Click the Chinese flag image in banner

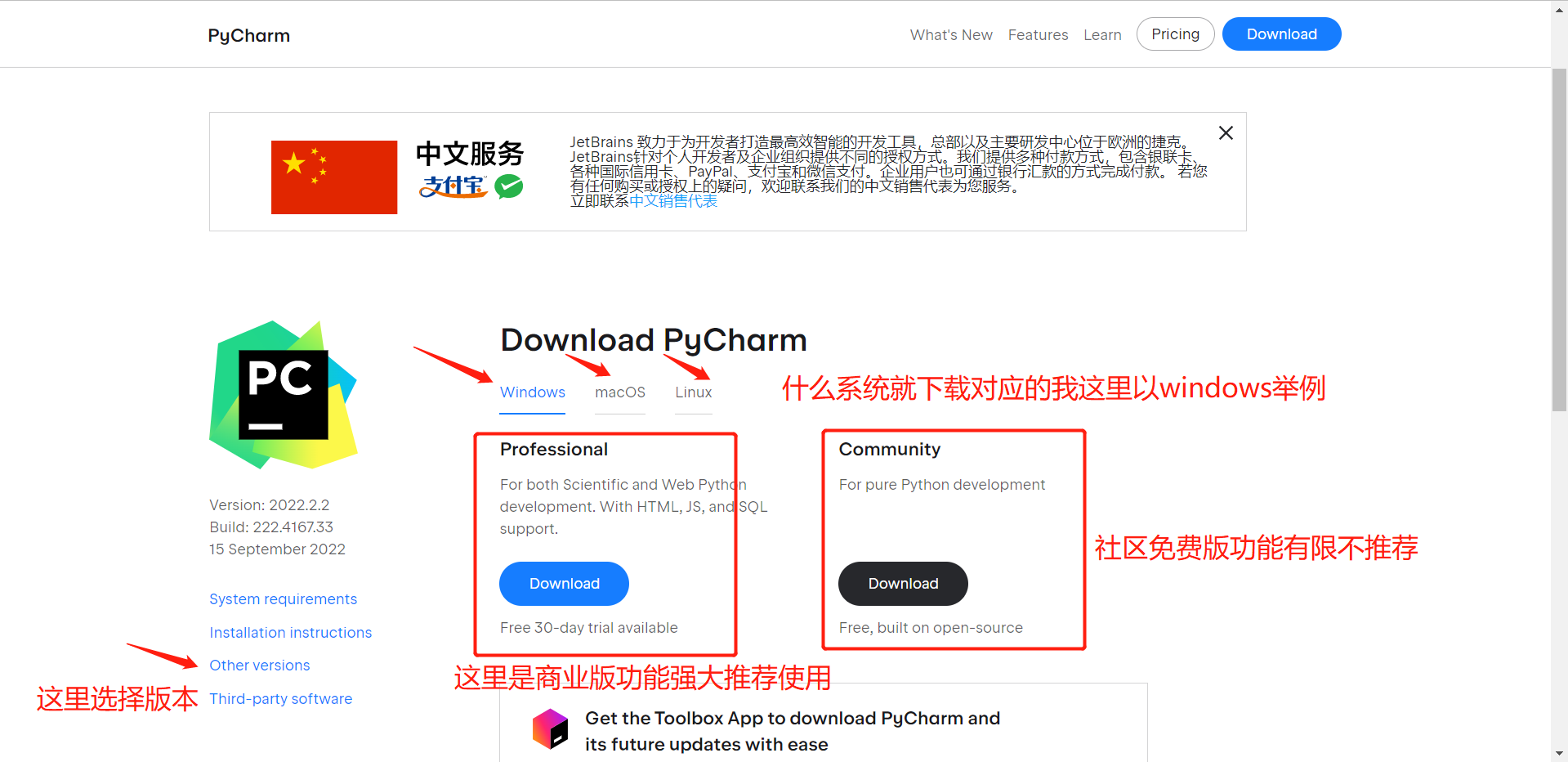click(x=334, y=177)
